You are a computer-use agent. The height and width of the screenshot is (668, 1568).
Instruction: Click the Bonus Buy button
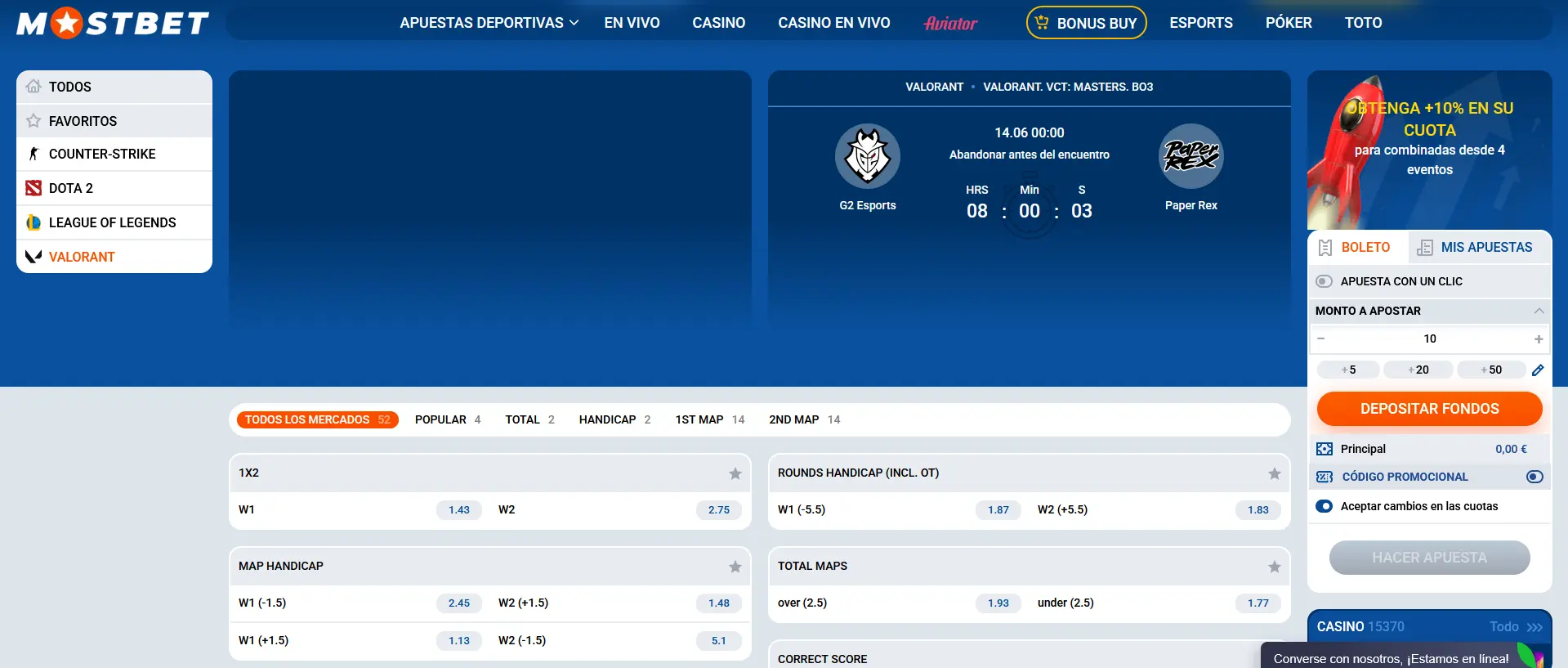pos(1087,23)
